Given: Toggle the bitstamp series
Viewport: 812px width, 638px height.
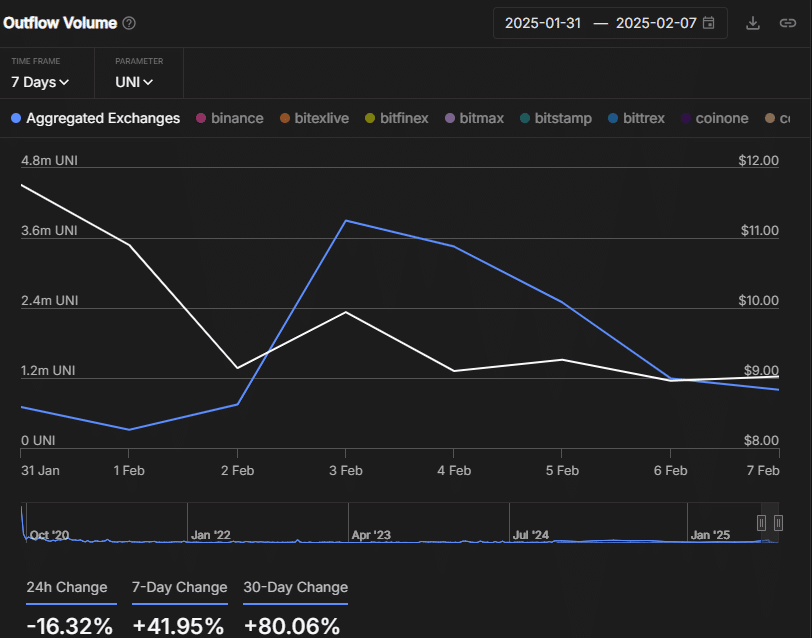Looking at the screenshot, I should click(x=555, y=118).
